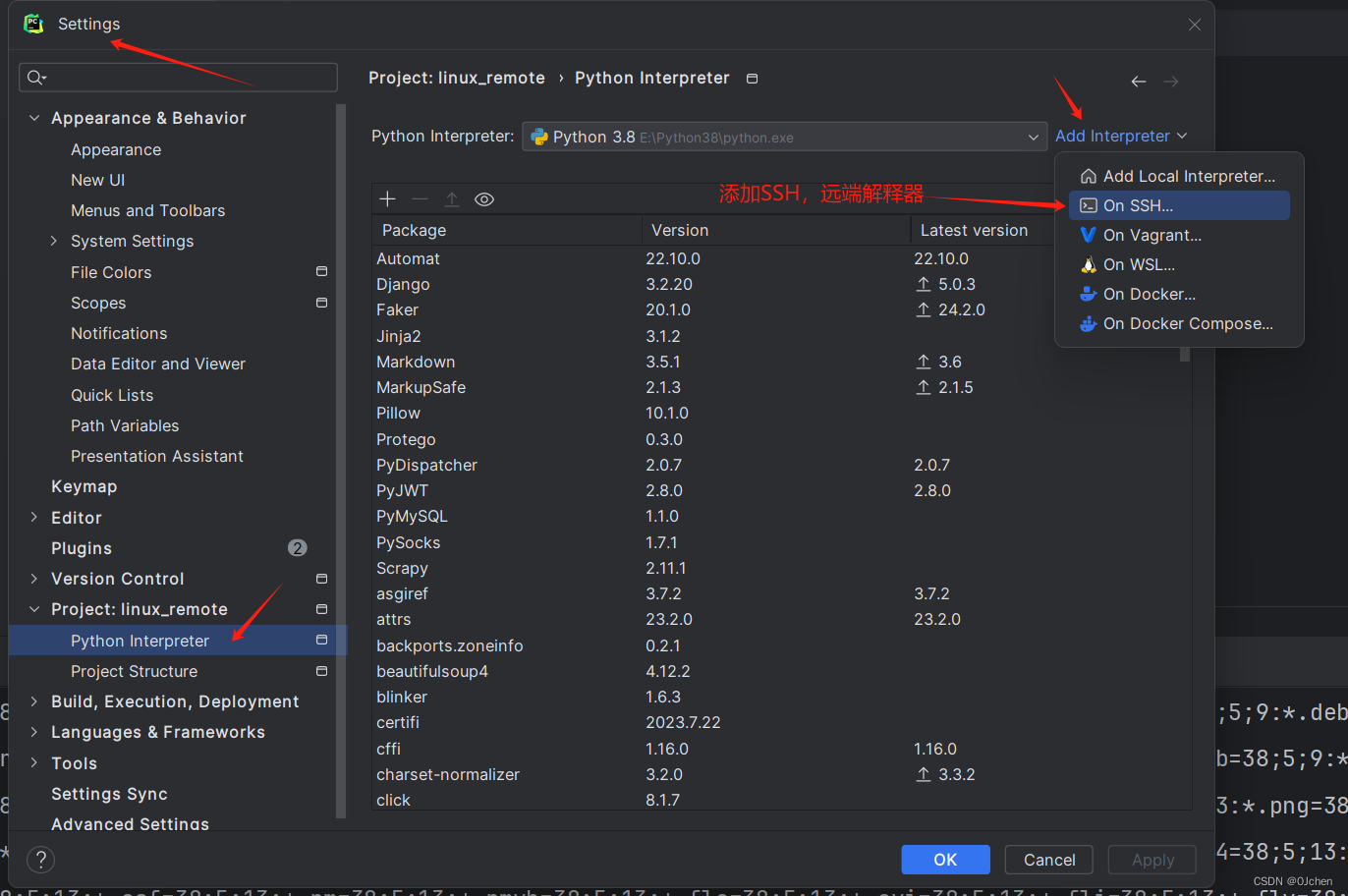This screenshot has height=896, width=1348.
Task: Click the forward navigation arrow
Action: point(1171,82)
